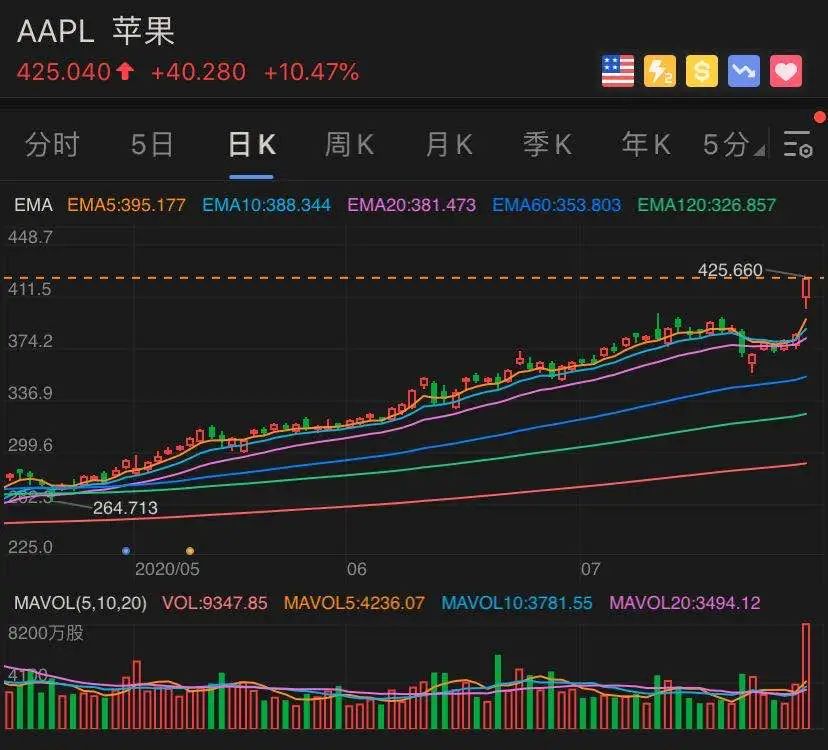This screenshot has height=750, width=828.
Task: Open the chart settings list icon
Action: (x=798, y=144)
